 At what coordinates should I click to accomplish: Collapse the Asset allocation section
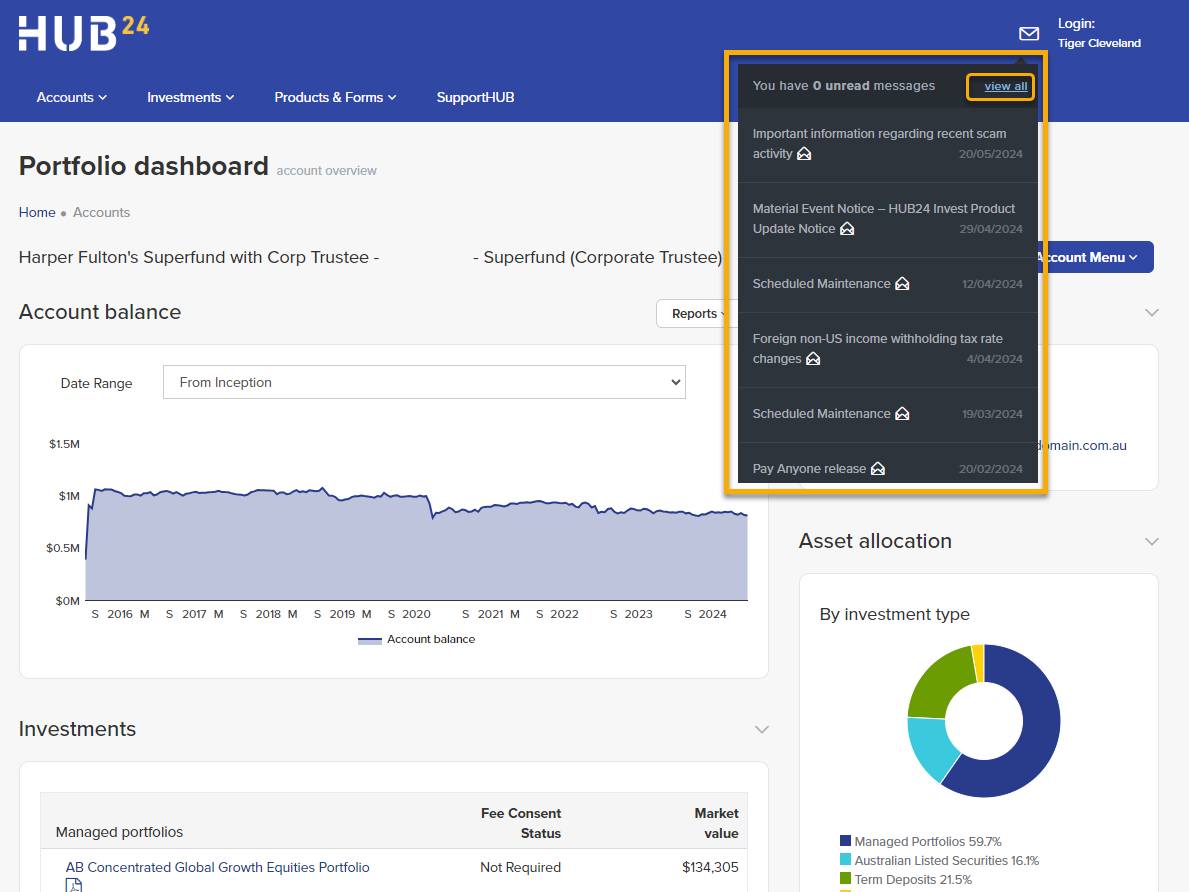point(1152,542)
